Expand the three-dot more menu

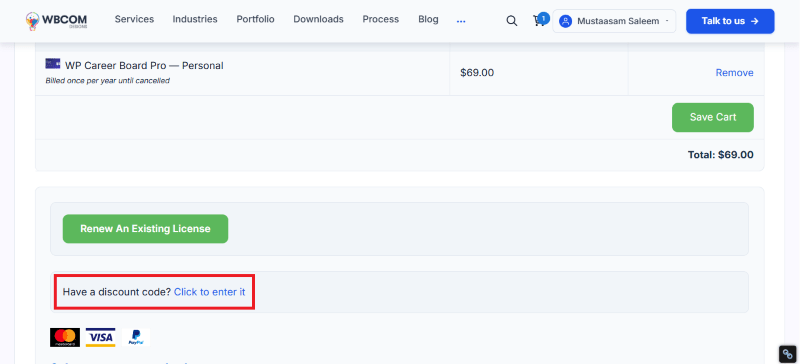[461, 21]
